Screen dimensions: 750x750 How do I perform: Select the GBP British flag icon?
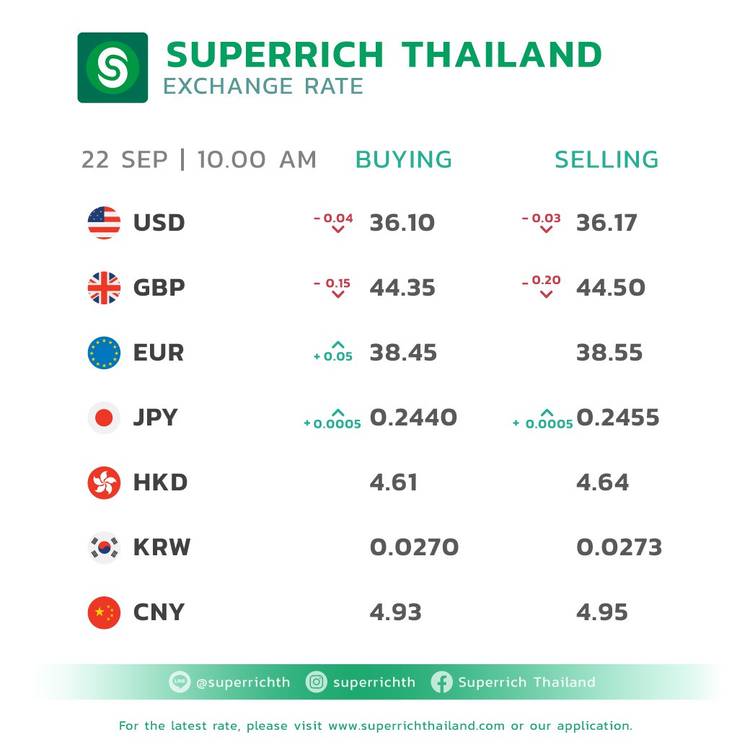[x=104, y=288]
